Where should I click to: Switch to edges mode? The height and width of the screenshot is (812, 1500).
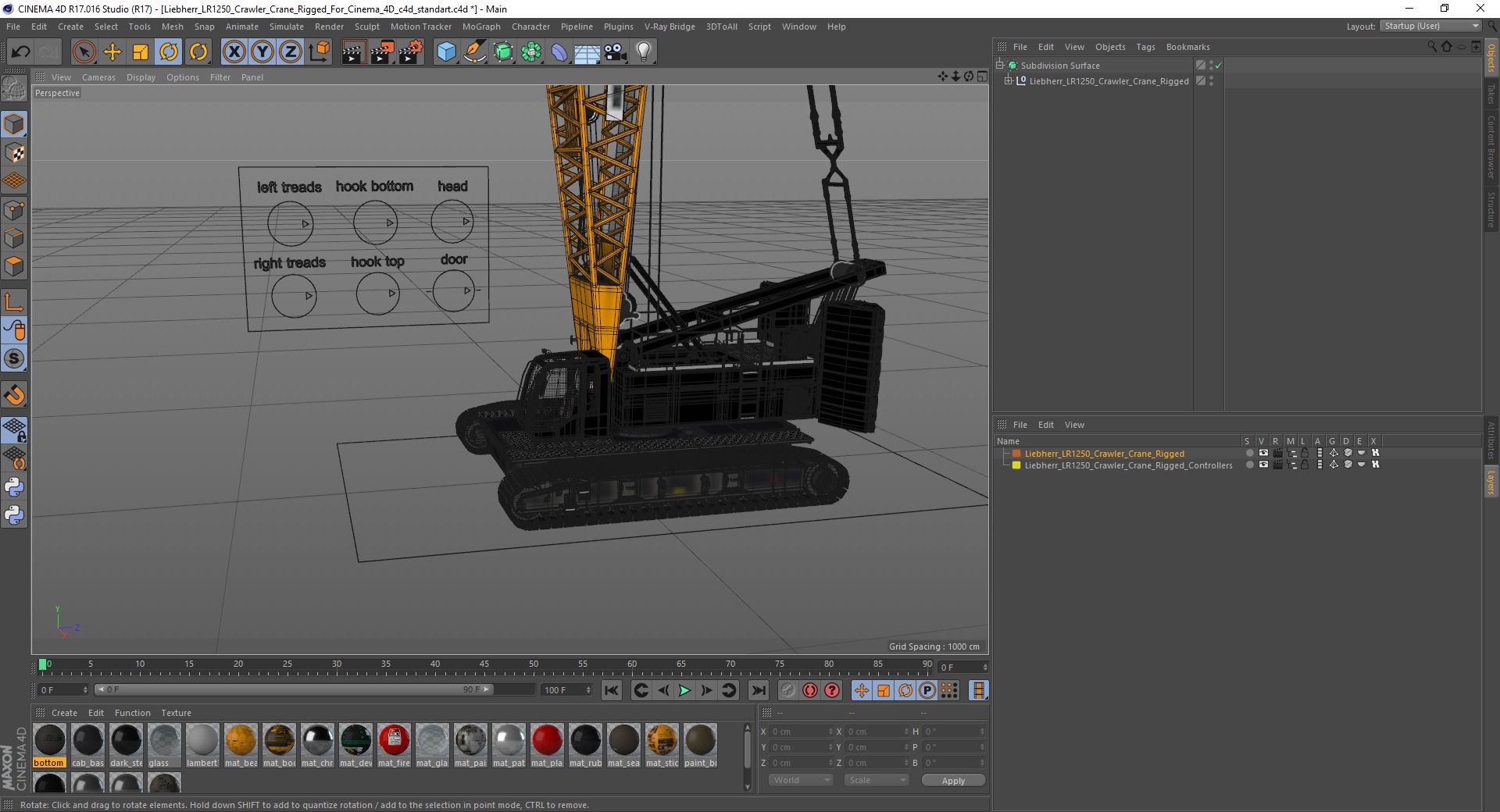pyautogui.click(x=14, y=238)
